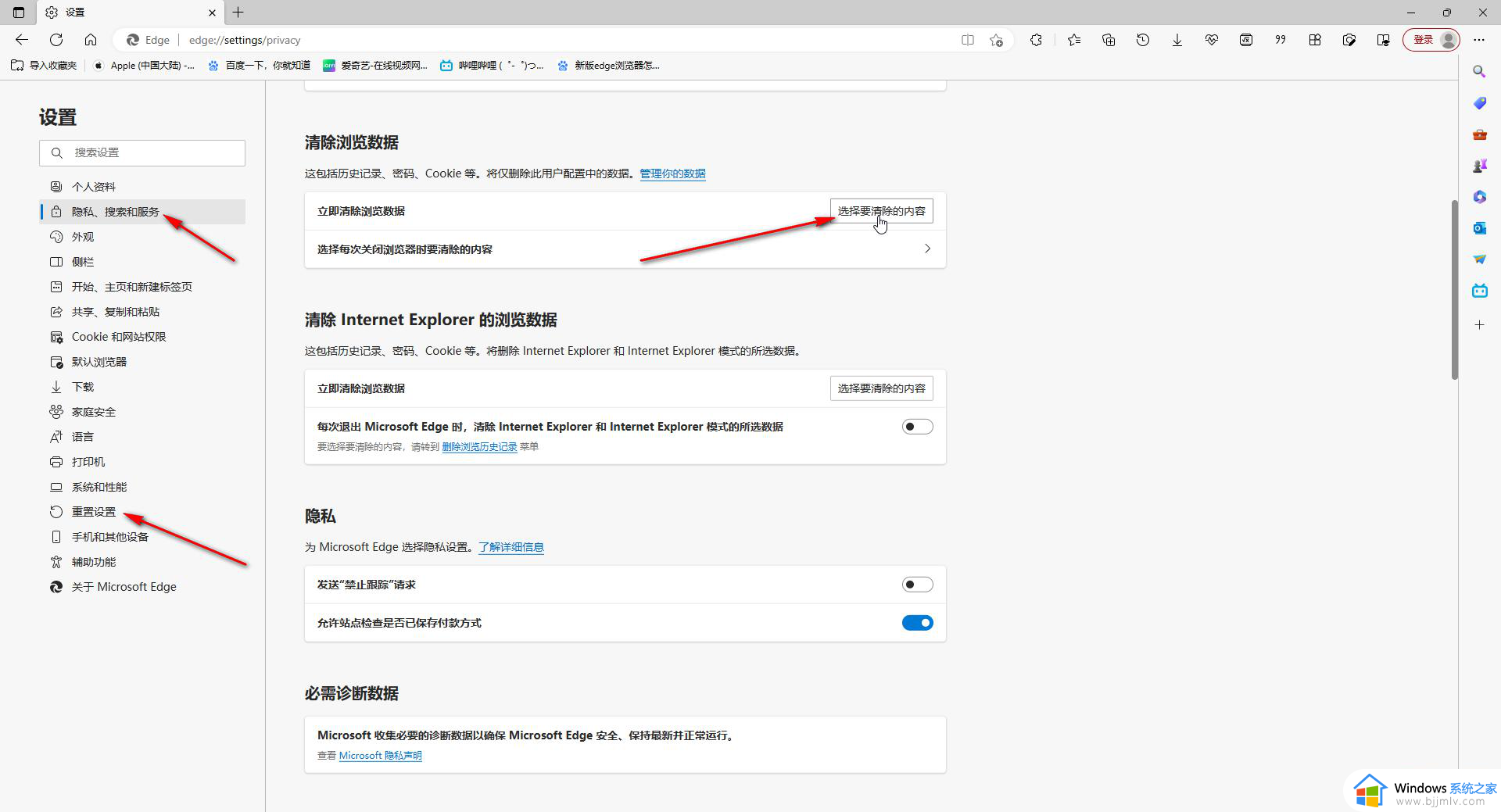Open the 管理你的数据 link
1501x812 pixels.
coord(672,173)
